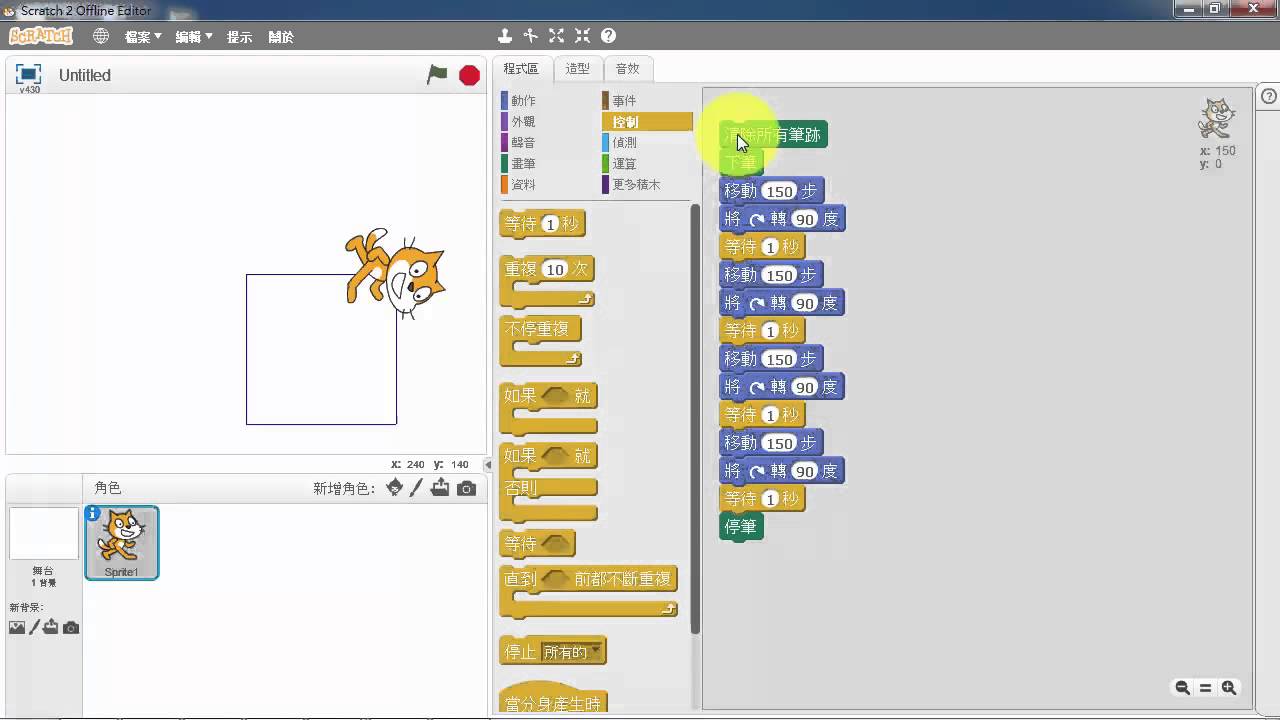Screen dimensions: 1280x720
Task: Click the green flag to run
Action: pos(437,75)
